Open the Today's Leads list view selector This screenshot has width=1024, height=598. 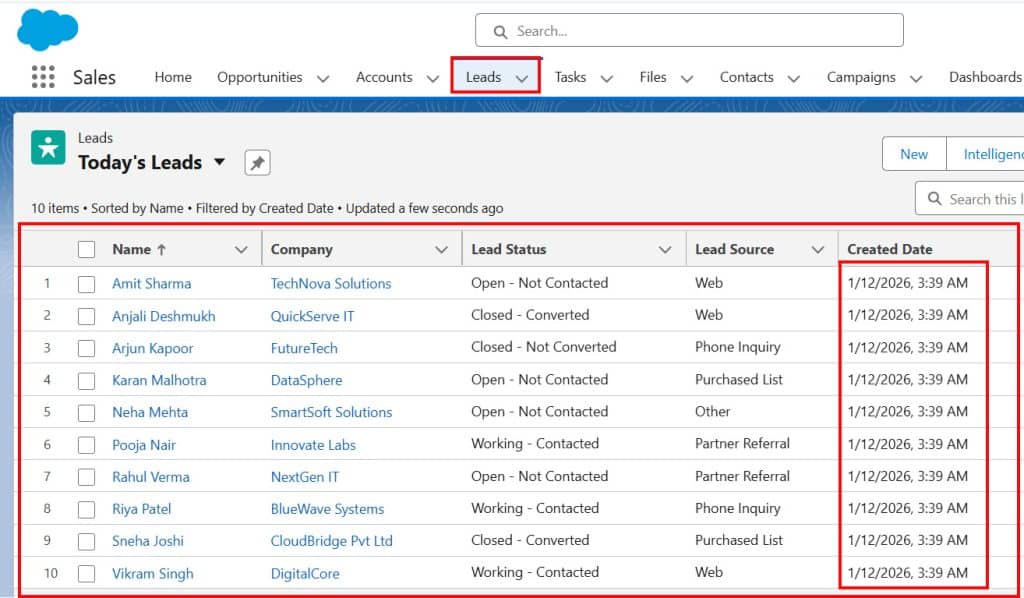pyautogui.click(x=222, y=162)
